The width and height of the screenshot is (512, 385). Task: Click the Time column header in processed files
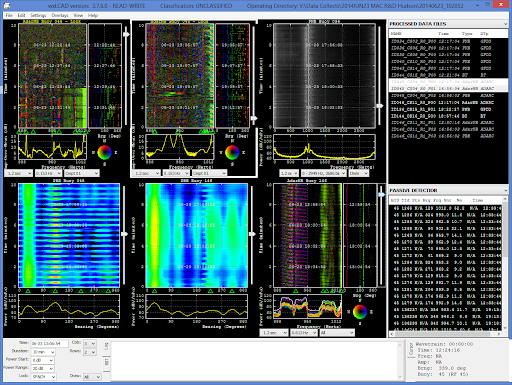[443, 34]
